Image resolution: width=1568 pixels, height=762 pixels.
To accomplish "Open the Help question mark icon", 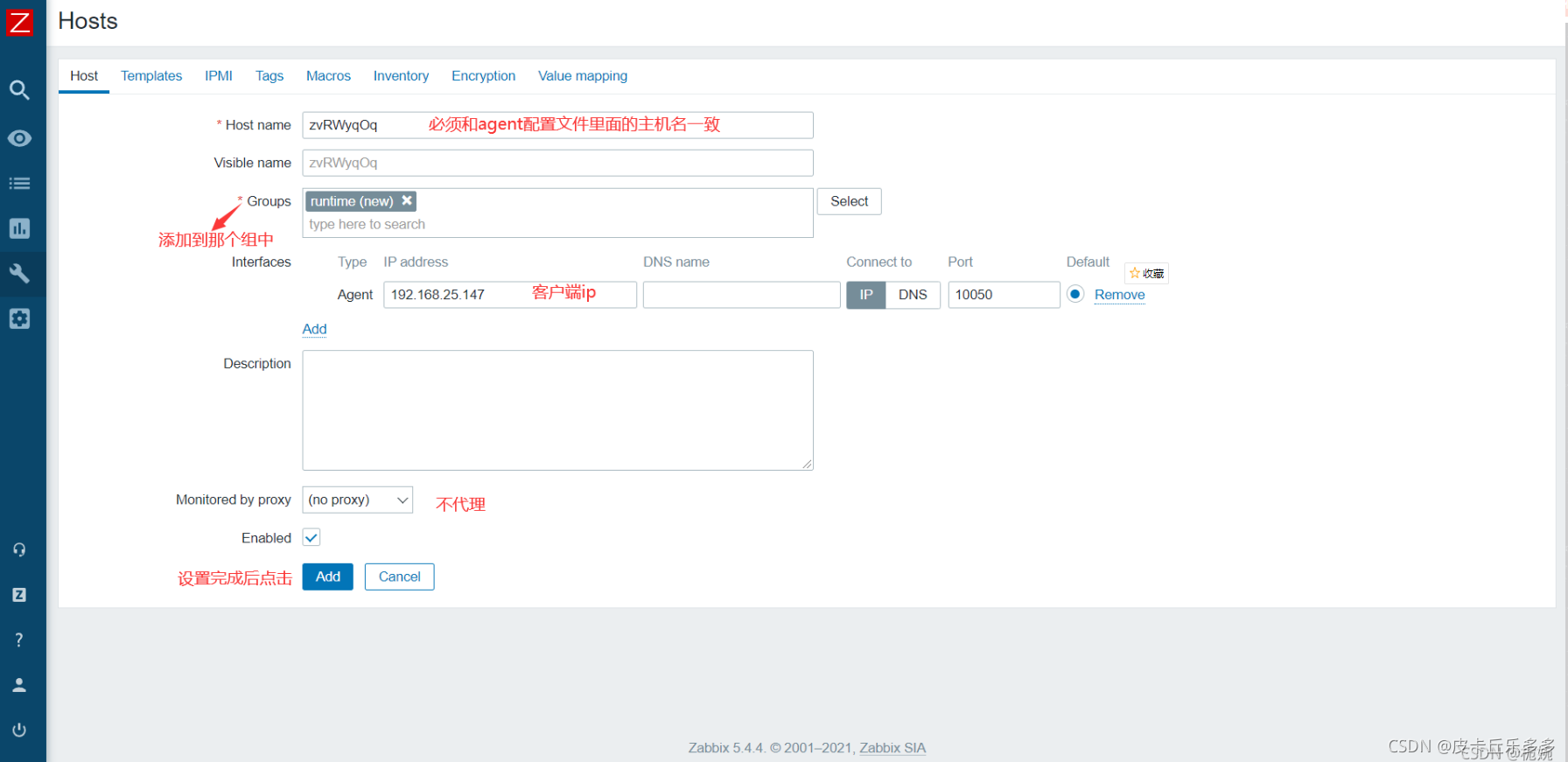I will coord(19,640).
